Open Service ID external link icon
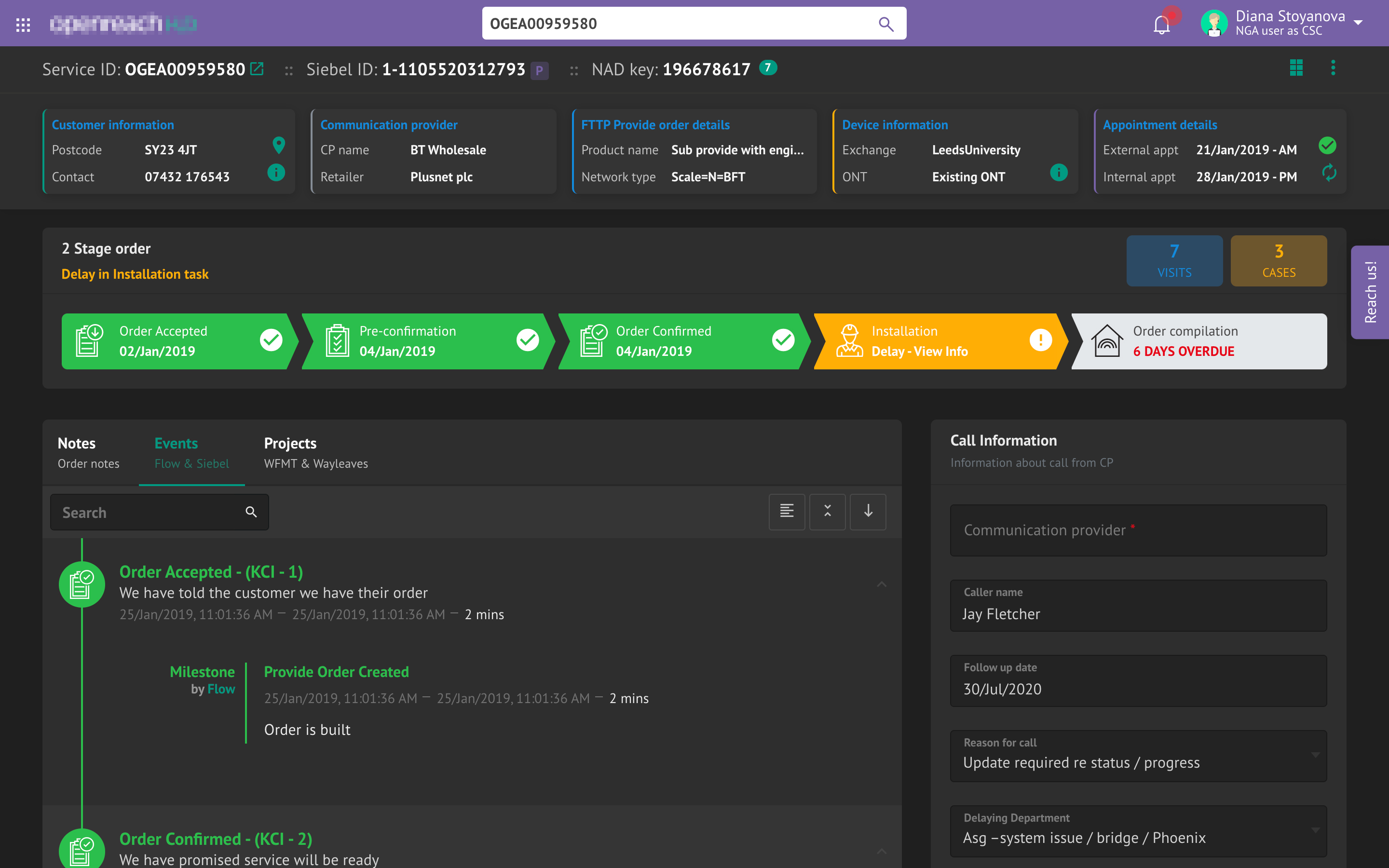The width and height of the screenshot is (1389, 868). pos(257,69)
